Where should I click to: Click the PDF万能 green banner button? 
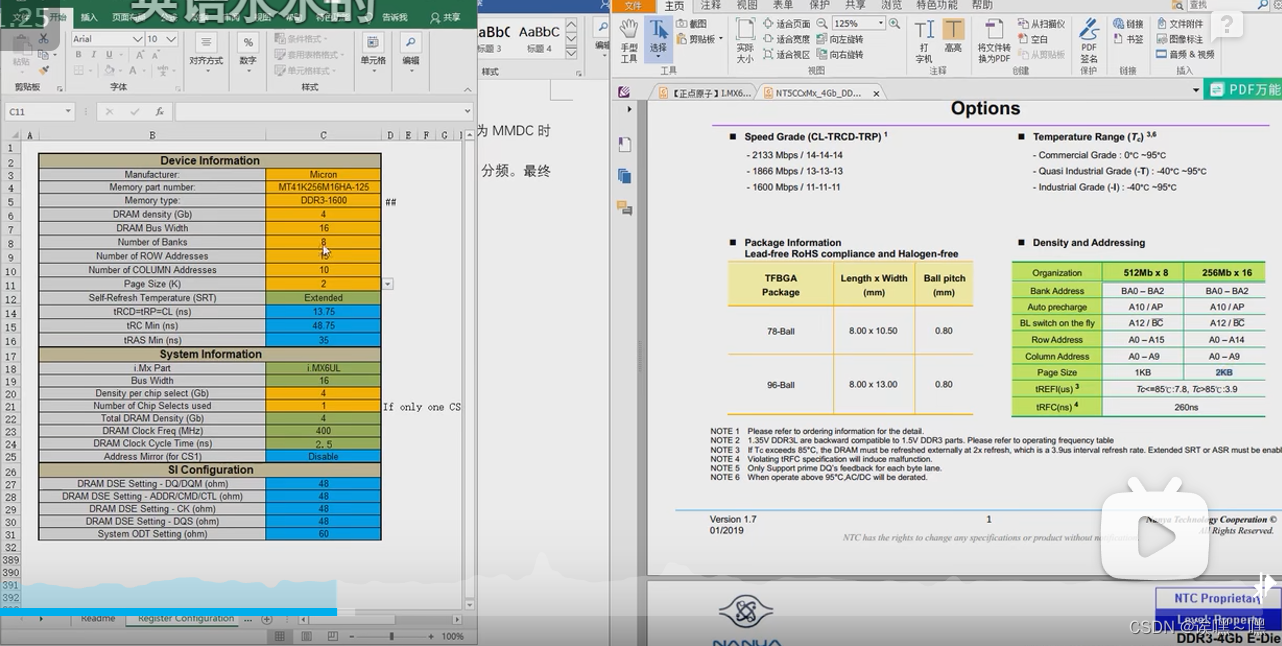pyautogui.click(x=1243, y=90)
